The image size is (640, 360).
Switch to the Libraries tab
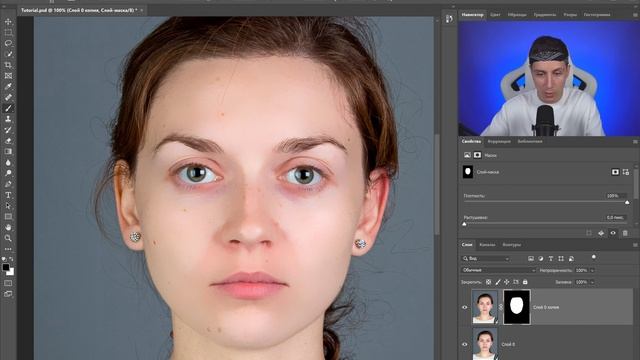coord(530,142)
